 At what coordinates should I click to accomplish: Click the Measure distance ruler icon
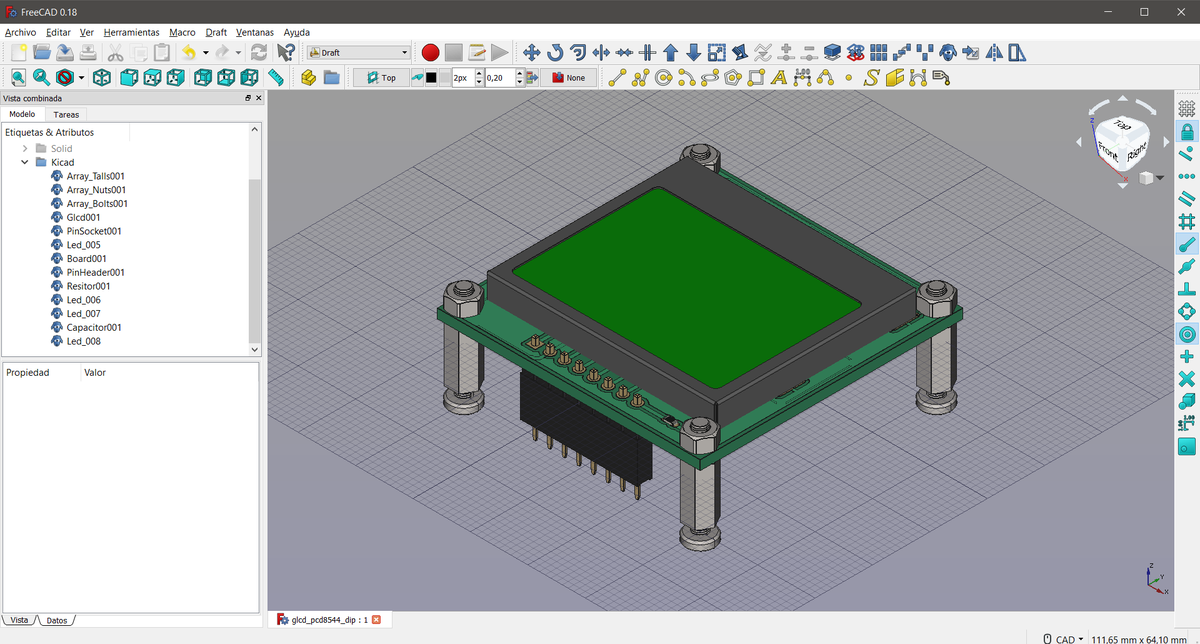(x=276, y=77)
